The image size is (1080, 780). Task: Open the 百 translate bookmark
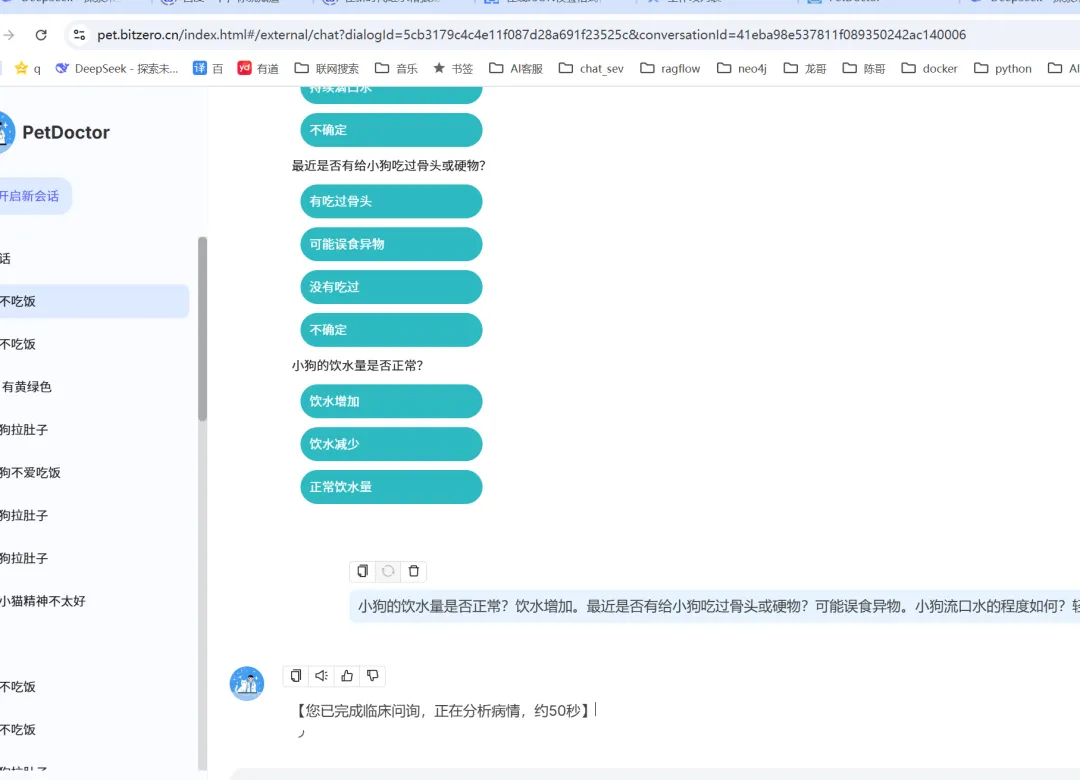tap(208, 68)
